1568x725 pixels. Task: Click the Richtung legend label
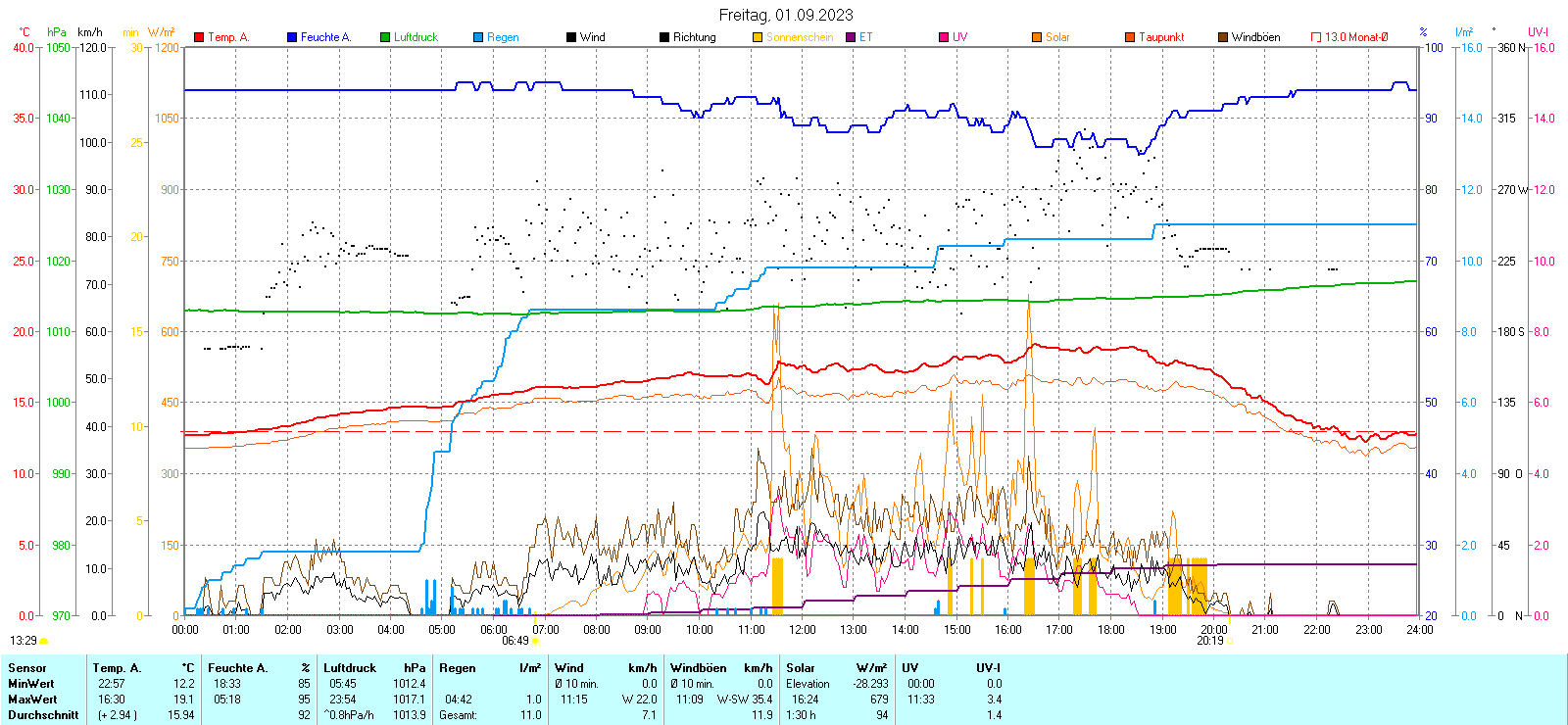(x=694, y=37)
